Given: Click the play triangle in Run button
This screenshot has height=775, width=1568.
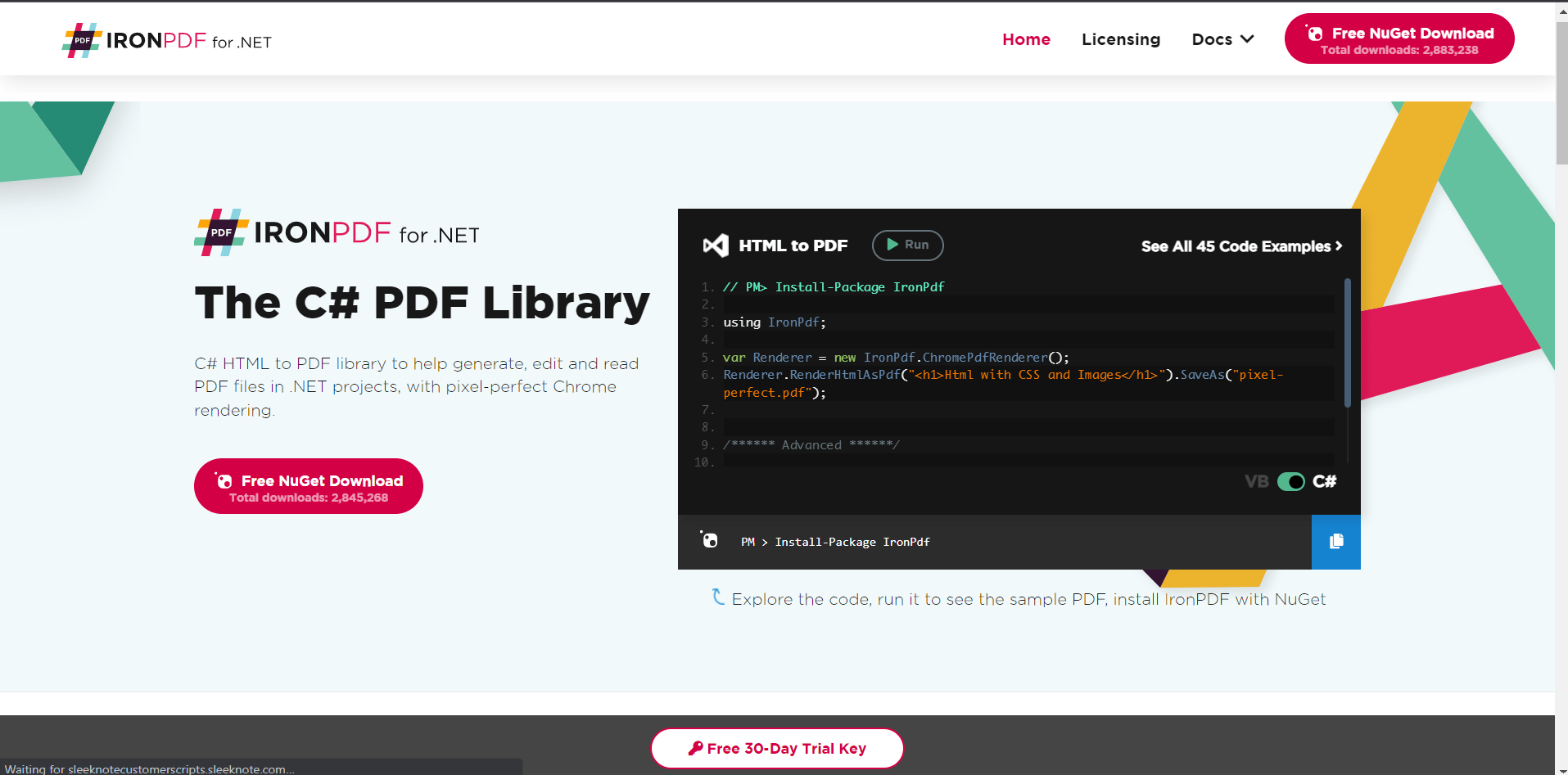Looking at the screenshot, I should point(892,245).
